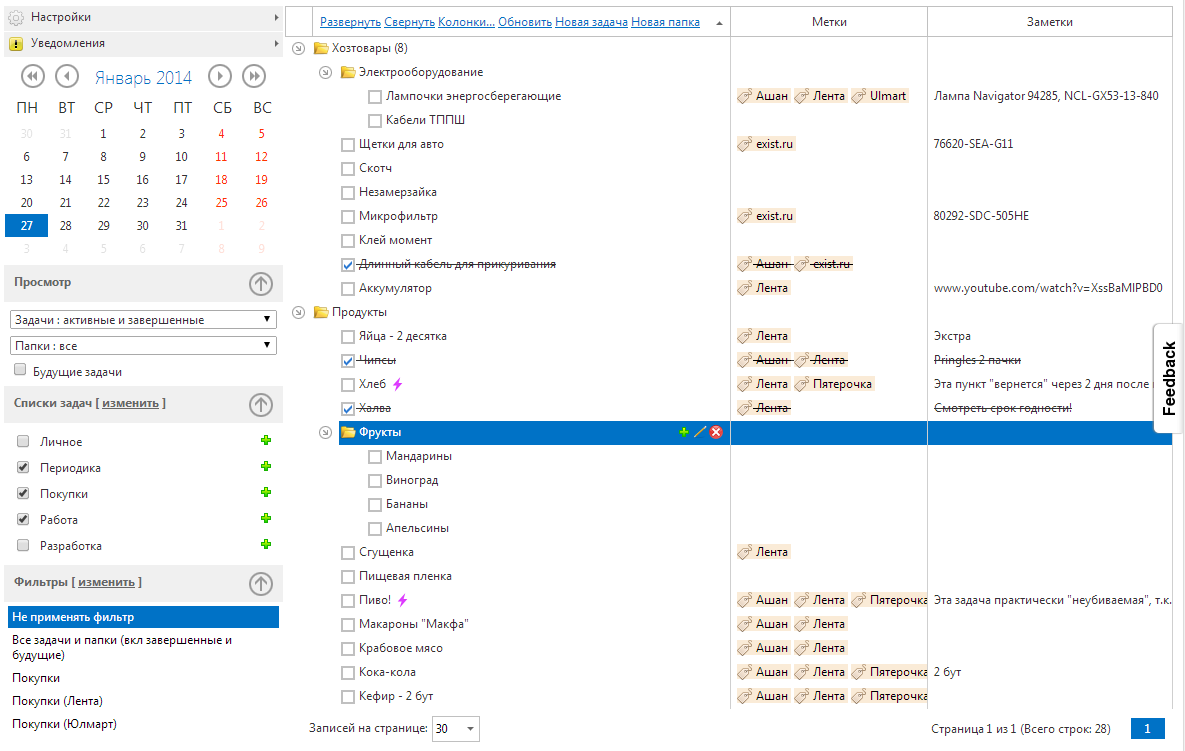
Task: Enable the Разработка list checkbox
Action: tap(23, 545)
